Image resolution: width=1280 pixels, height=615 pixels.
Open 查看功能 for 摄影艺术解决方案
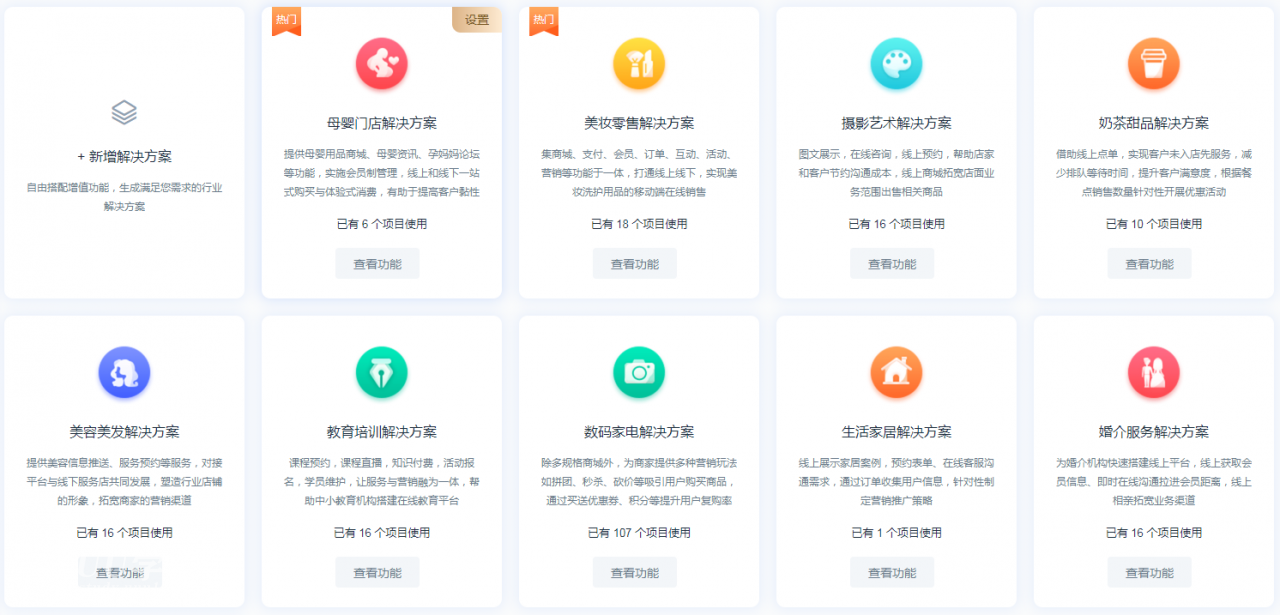[x=891, y=263]
